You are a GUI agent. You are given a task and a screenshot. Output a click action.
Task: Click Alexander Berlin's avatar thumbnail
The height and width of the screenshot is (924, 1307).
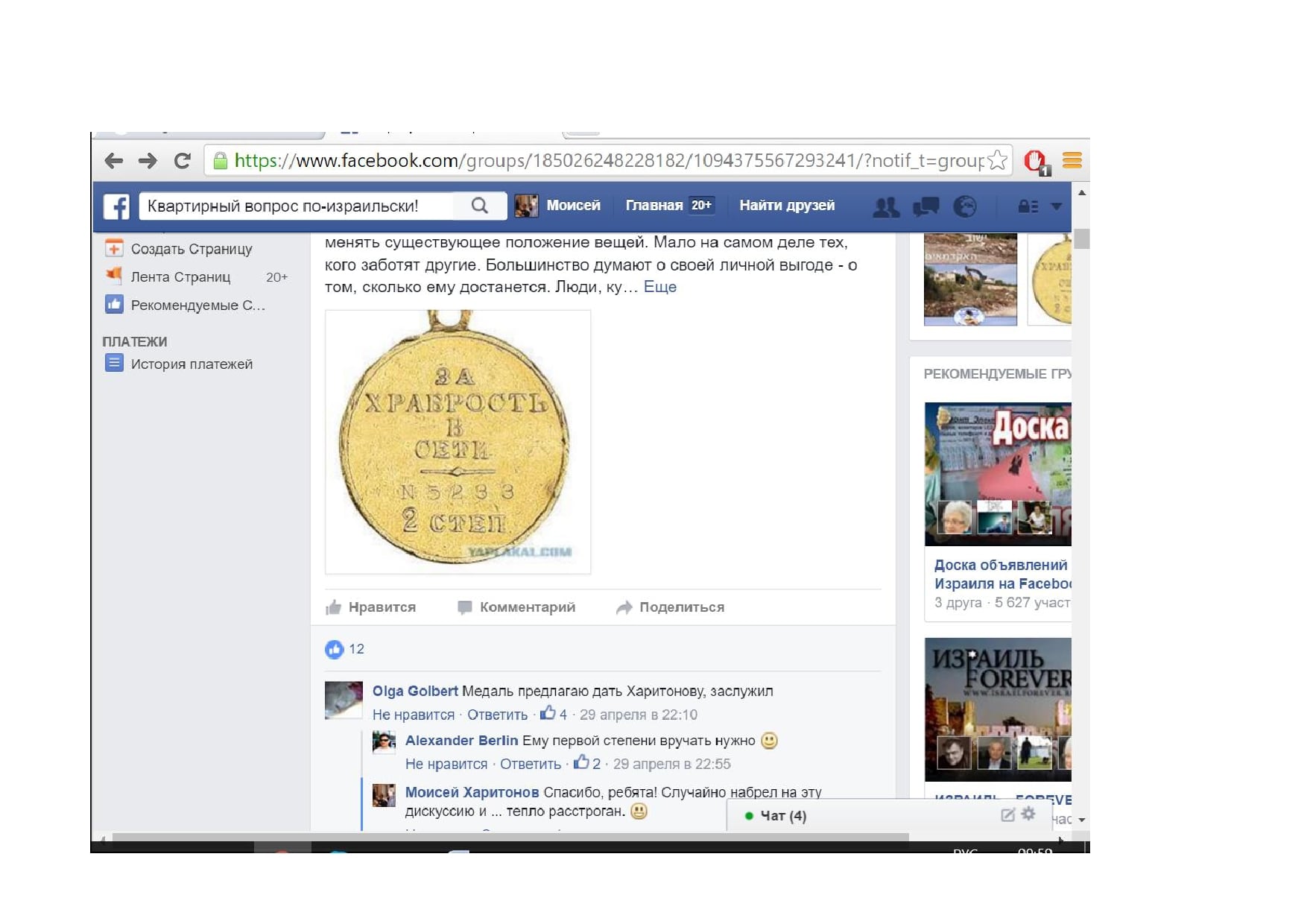[384, 743]
